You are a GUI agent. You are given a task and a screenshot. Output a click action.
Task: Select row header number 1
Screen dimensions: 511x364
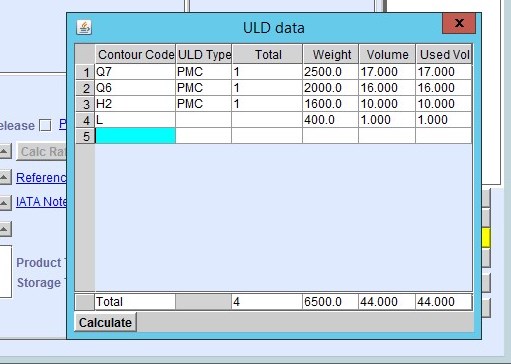coord(85,72)
